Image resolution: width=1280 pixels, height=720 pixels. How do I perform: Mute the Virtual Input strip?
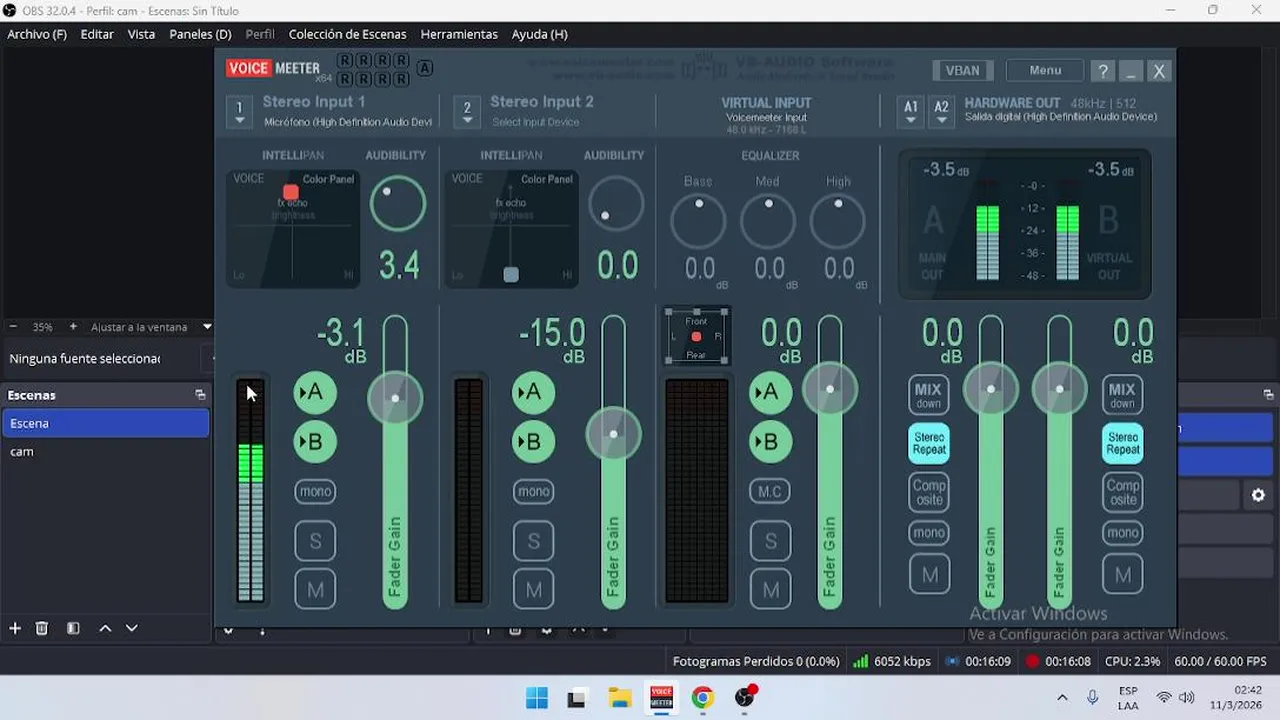tap(770, 590)
